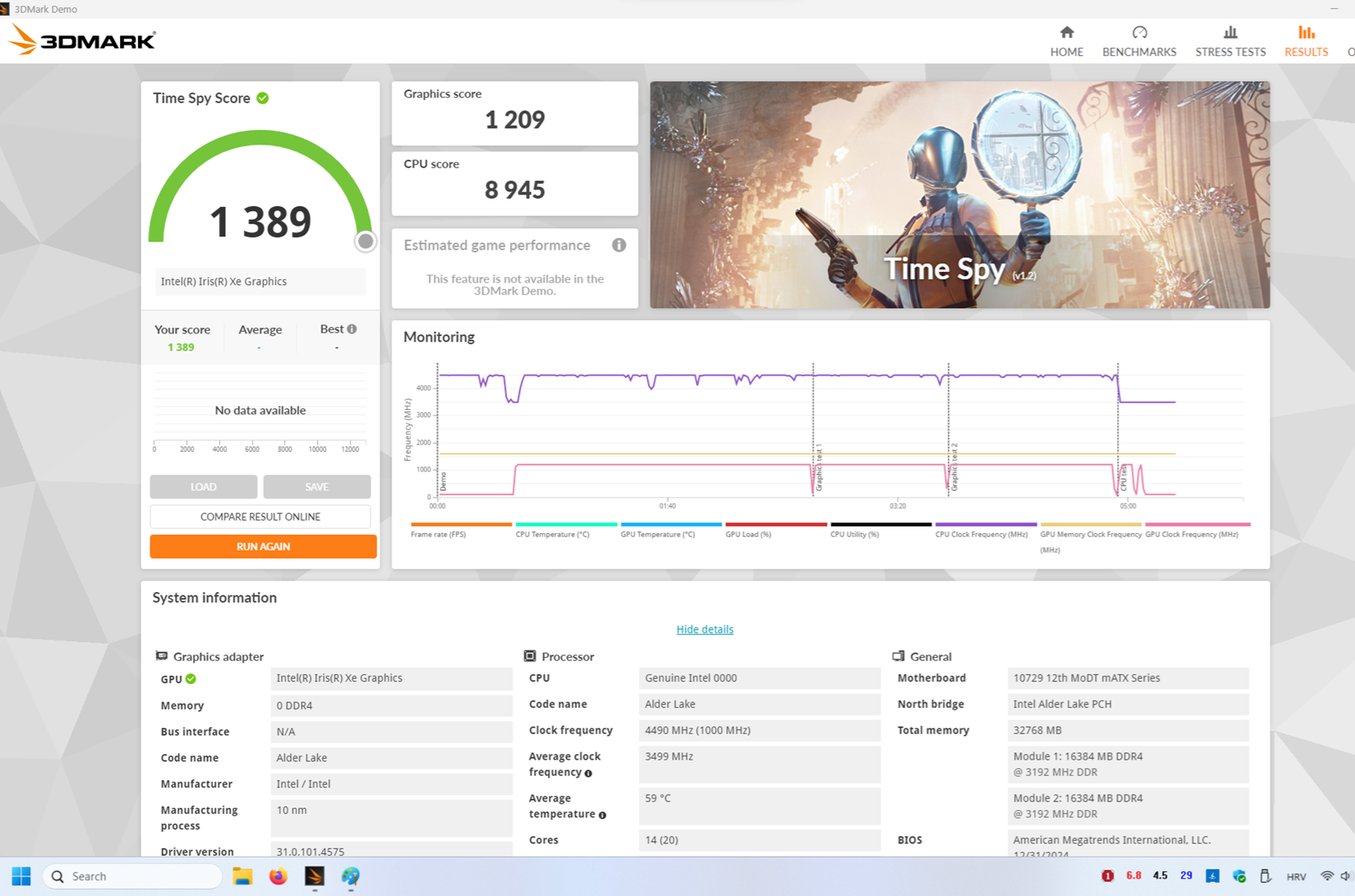1355x896 pixels.
Task: Click Graphics test 2 marker on chart
Action: (954, 468)
